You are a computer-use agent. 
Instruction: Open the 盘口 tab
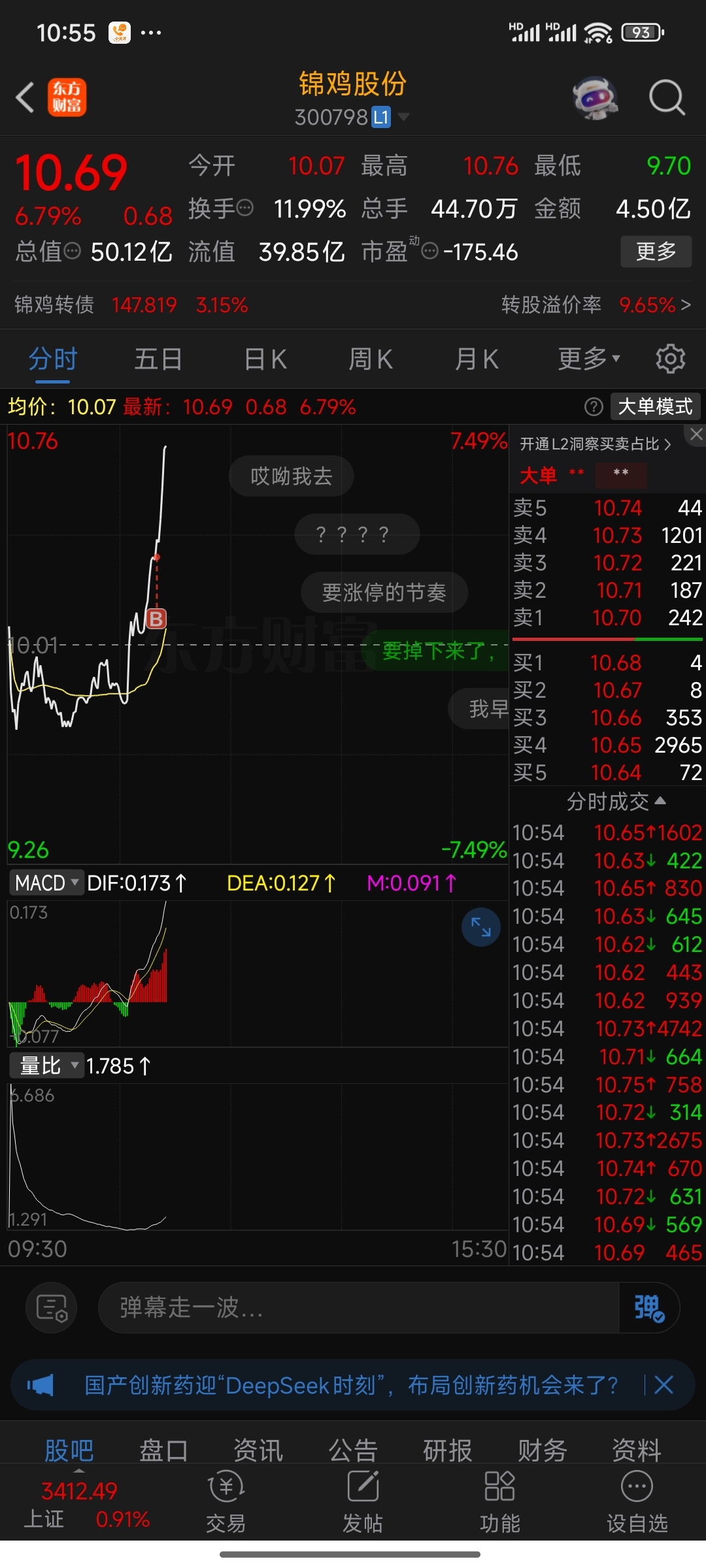163,1451
